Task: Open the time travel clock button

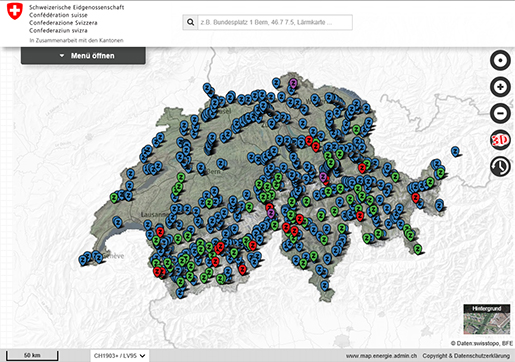Action: point(500,166)
